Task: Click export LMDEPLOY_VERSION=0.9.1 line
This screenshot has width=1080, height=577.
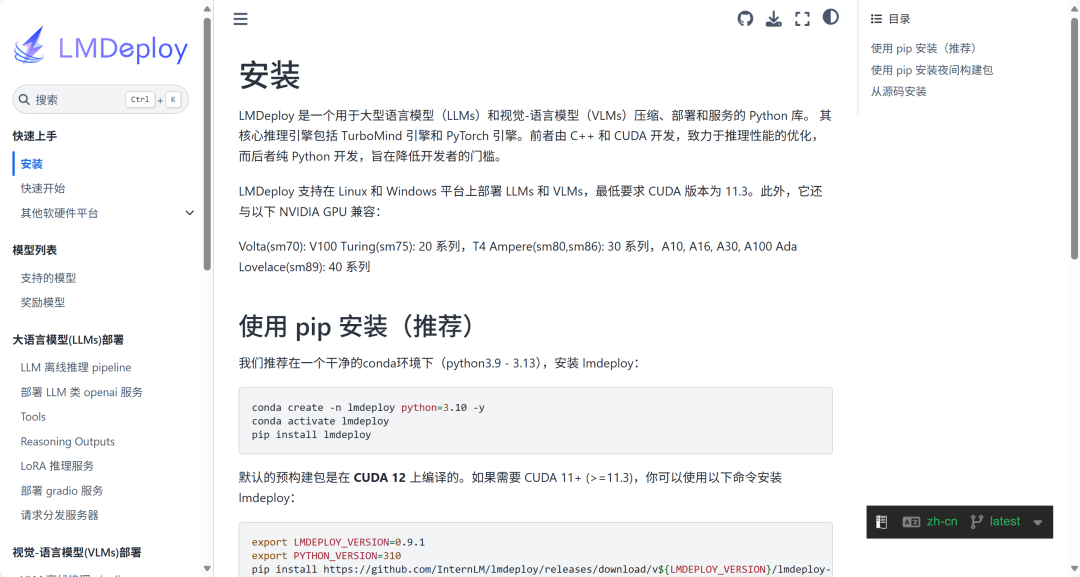Action: click(338, 542)
